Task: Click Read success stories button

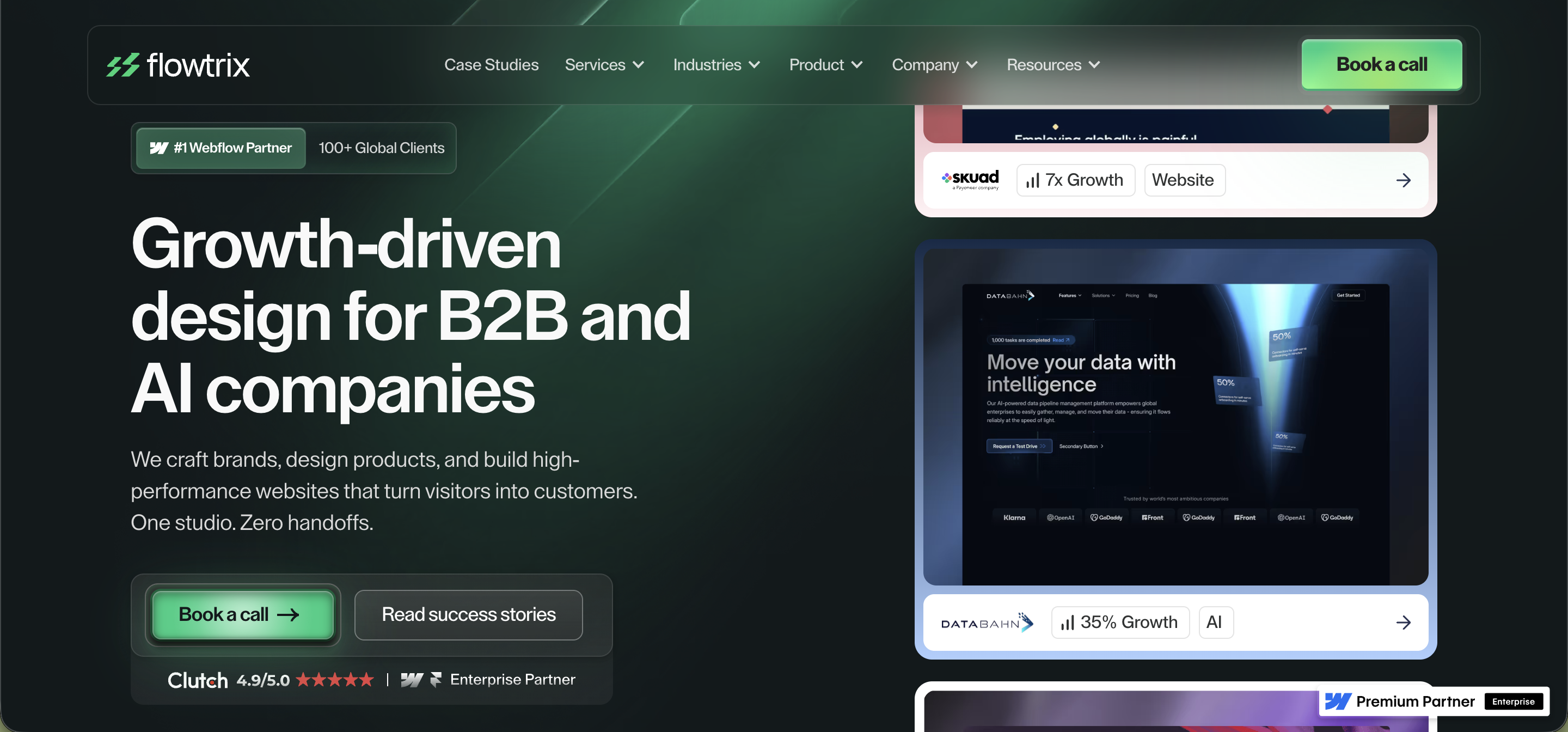Action: click(469, 614)
